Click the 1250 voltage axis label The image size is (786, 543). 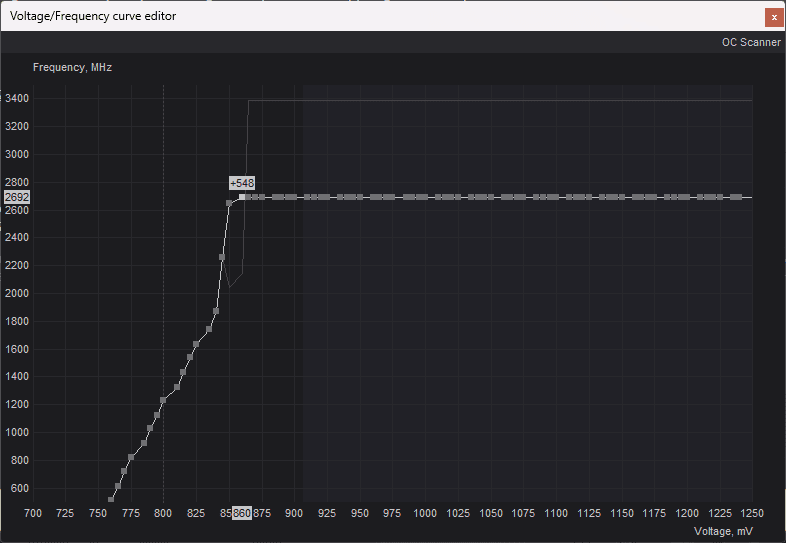pos(751,513)
